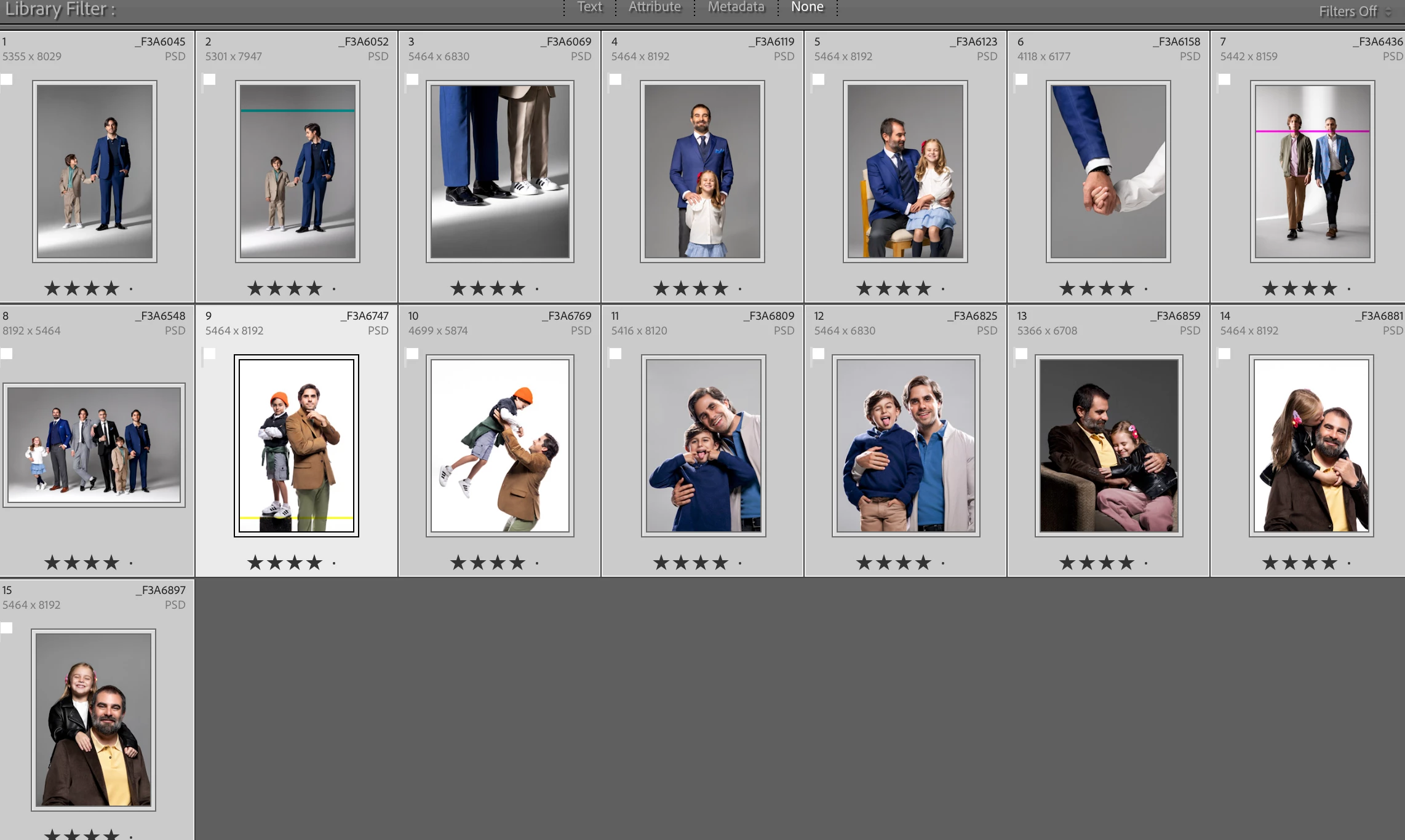
Task: Select the group photo _F3A6548 thumbnail
Action: pyautogui.click(x=94, y=445)
